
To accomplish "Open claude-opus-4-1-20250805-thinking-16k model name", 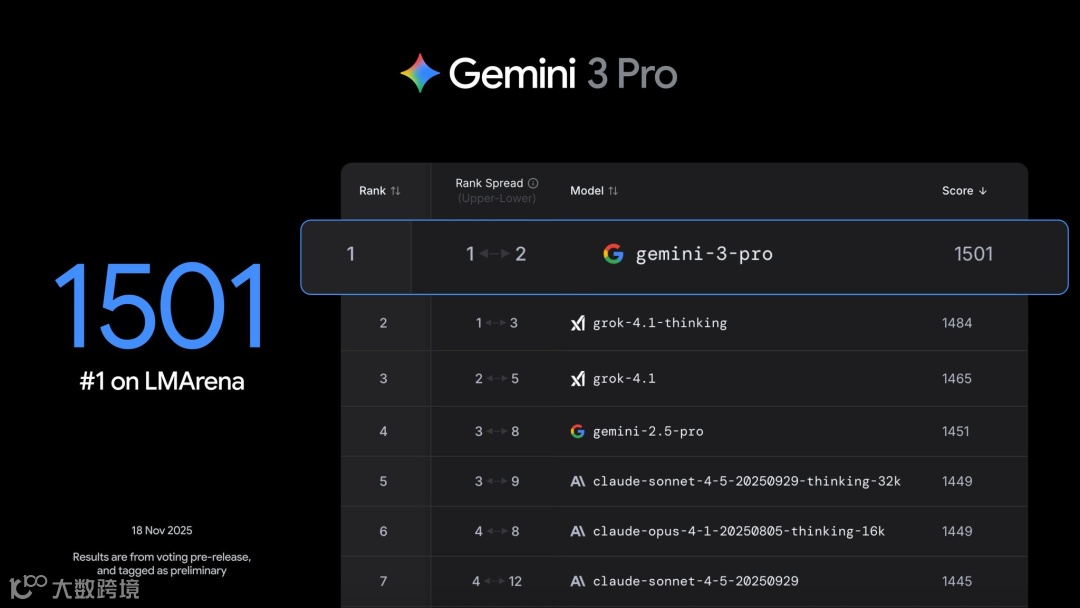I will pyautogui.click(x=738, y=531).
